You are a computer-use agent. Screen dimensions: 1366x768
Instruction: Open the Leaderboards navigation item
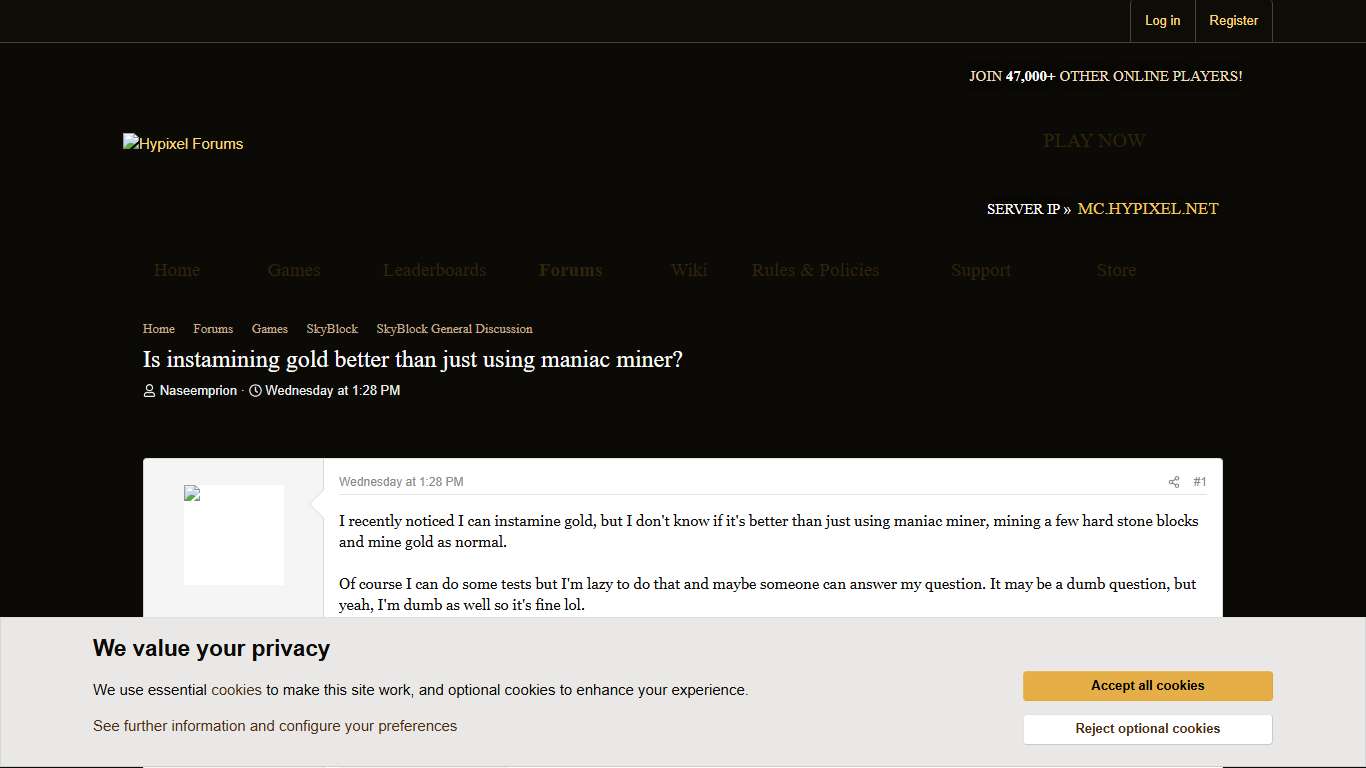coord(434,270)
